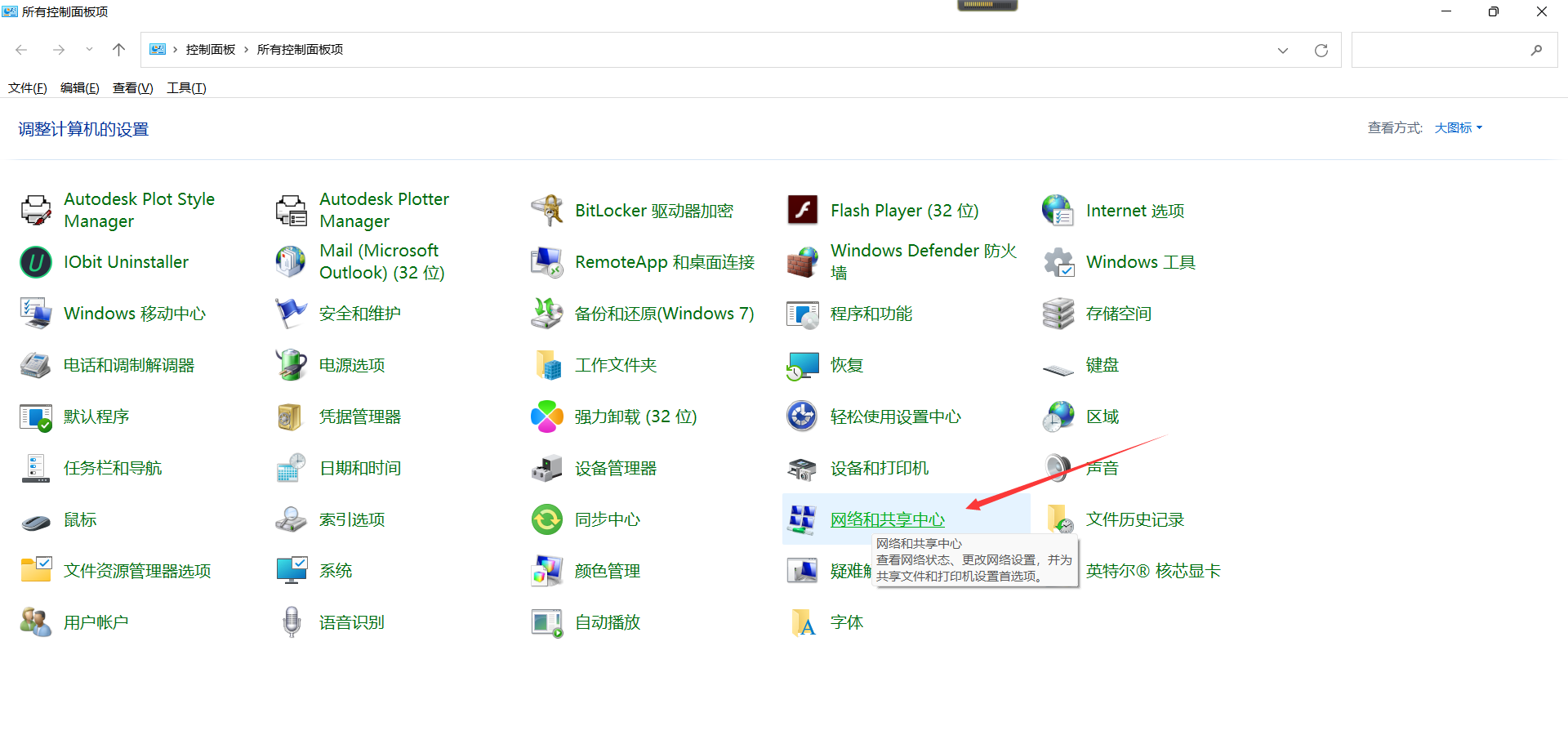The height and width of the screenshot is (735, 1568).
Task: Expand the 大图标 view mode dropdown
Action: (1459, 128)
